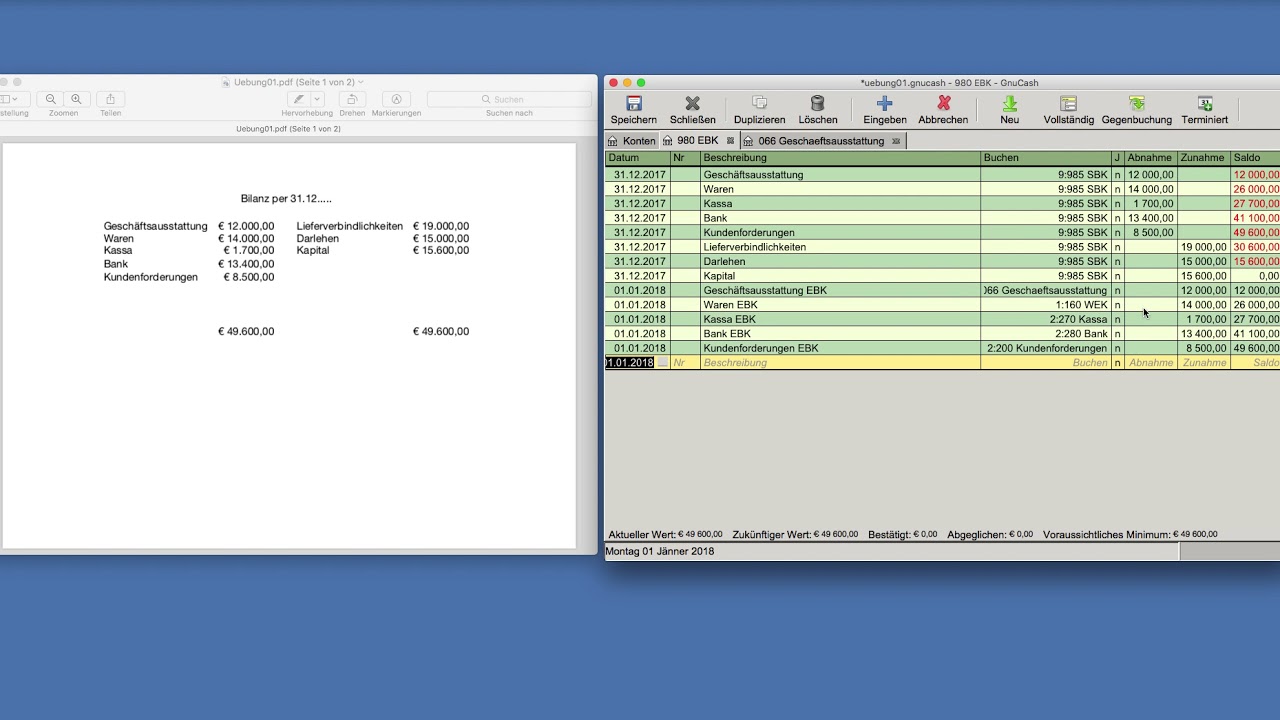
Task: Click Lieferverbindlichkeiten text in the PDF
Action: tap(349, 226)
